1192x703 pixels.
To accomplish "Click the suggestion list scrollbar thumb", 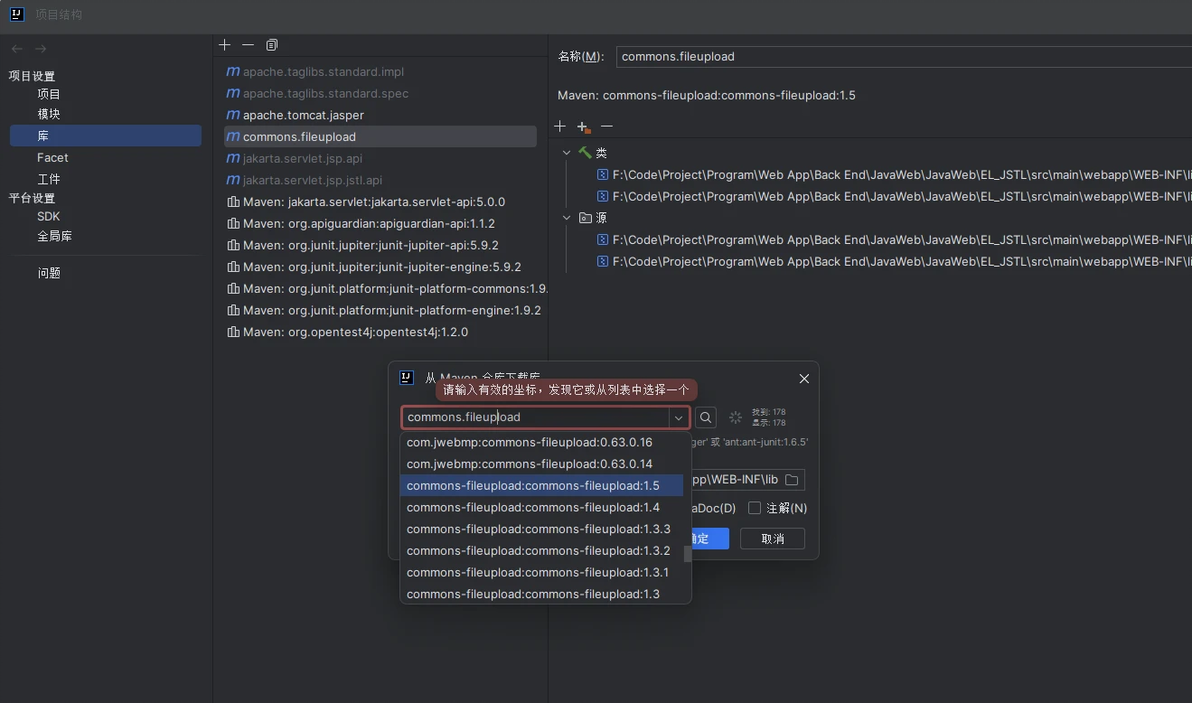I will (687, 554).
